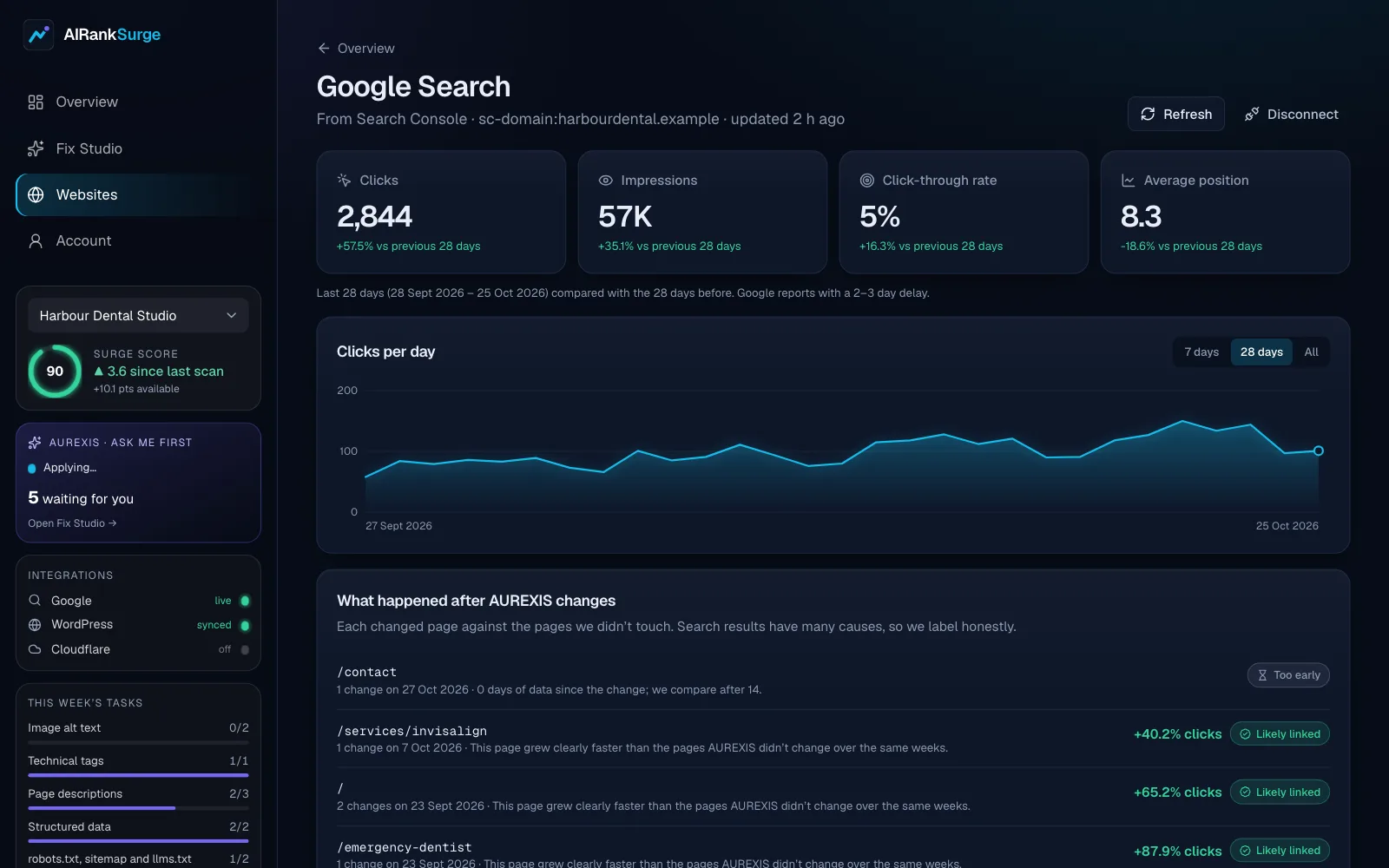1389x868 pixels.
Task: Click robots.txt, sitemap and llms.txt task
Action: (x=138, y=858)
